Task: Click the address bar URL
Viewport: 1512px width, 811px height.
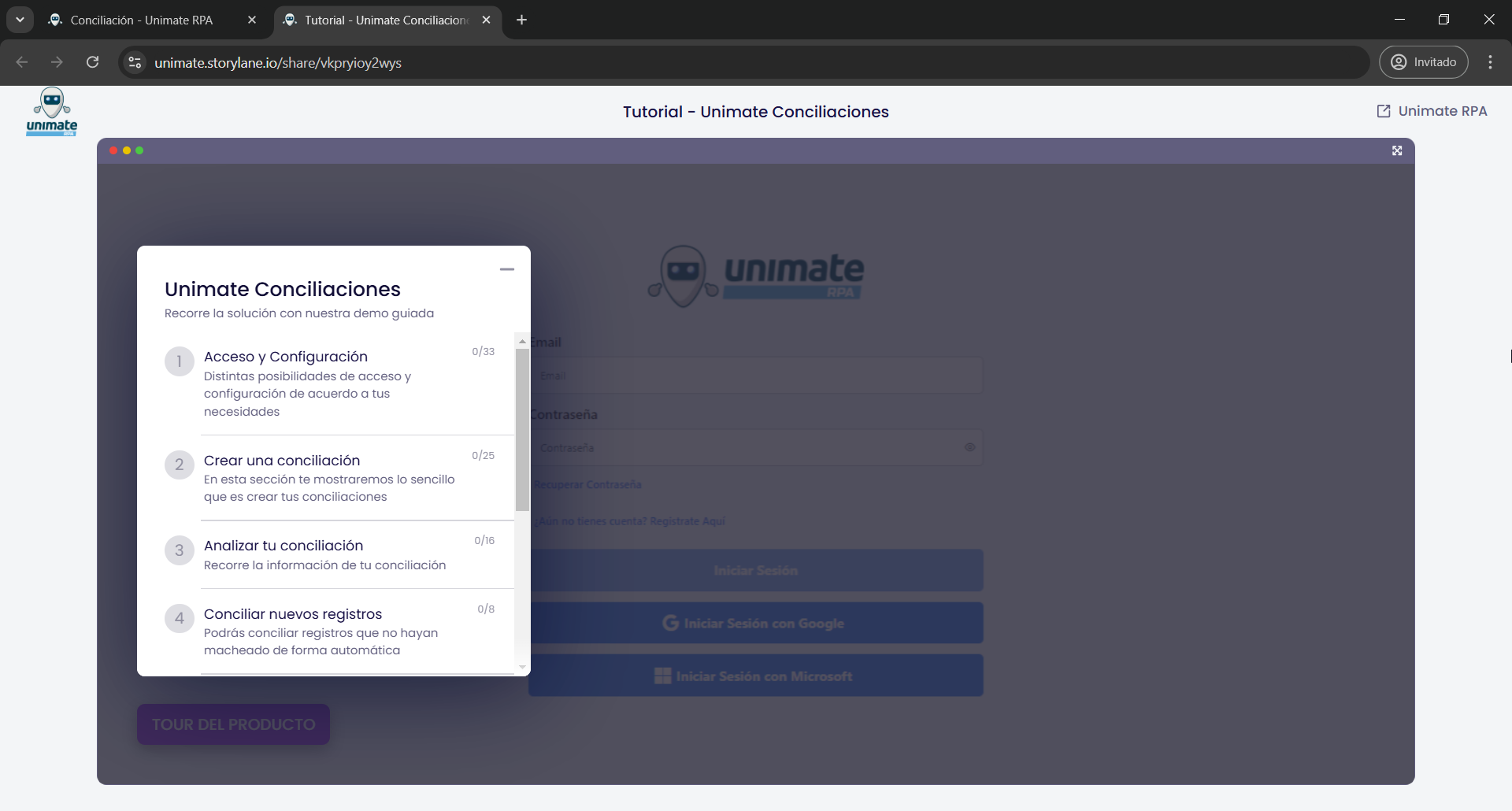Action: [278, 63]
